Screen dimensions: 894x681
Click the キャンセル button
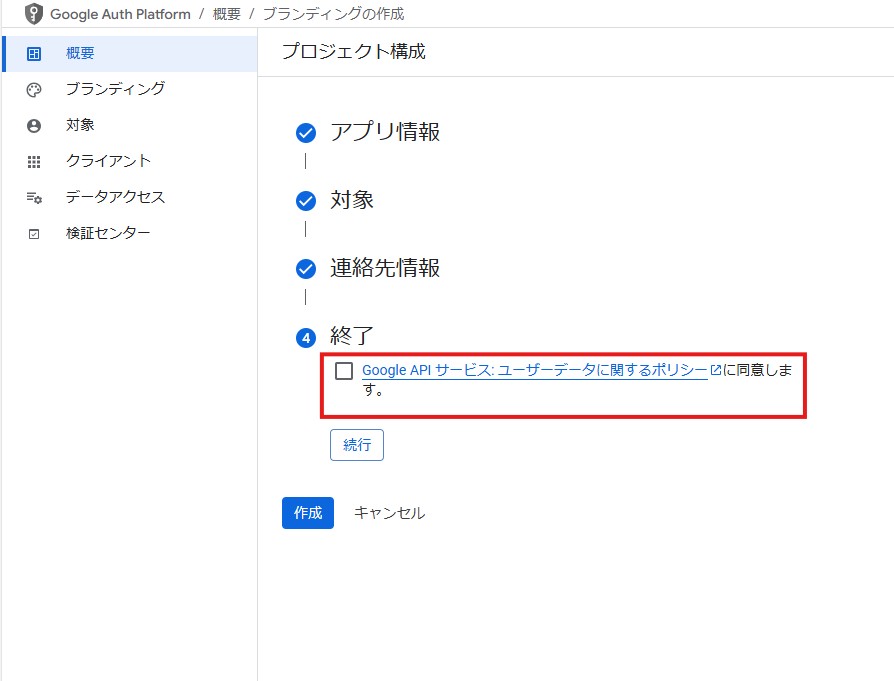389,513
